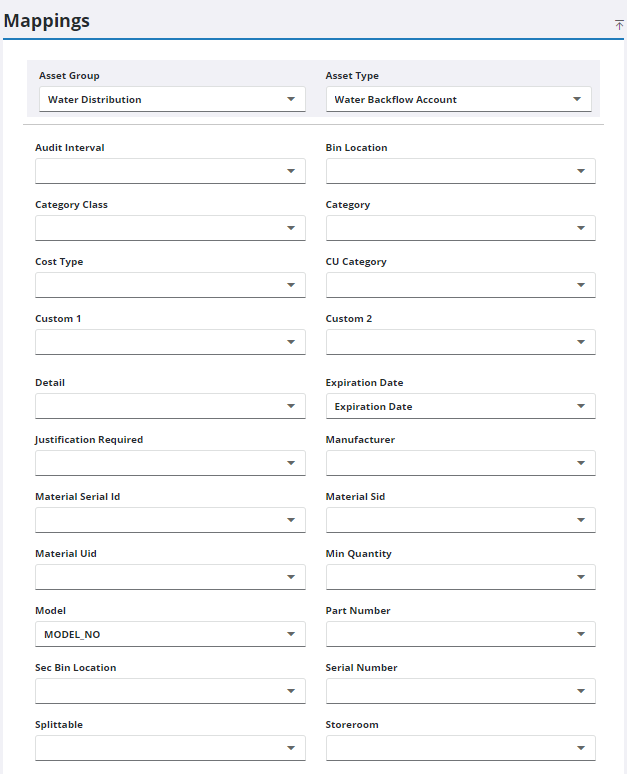Open the Custom 2 dropdown
This screenshot has width=627, height=774.
tap(461, 342)
